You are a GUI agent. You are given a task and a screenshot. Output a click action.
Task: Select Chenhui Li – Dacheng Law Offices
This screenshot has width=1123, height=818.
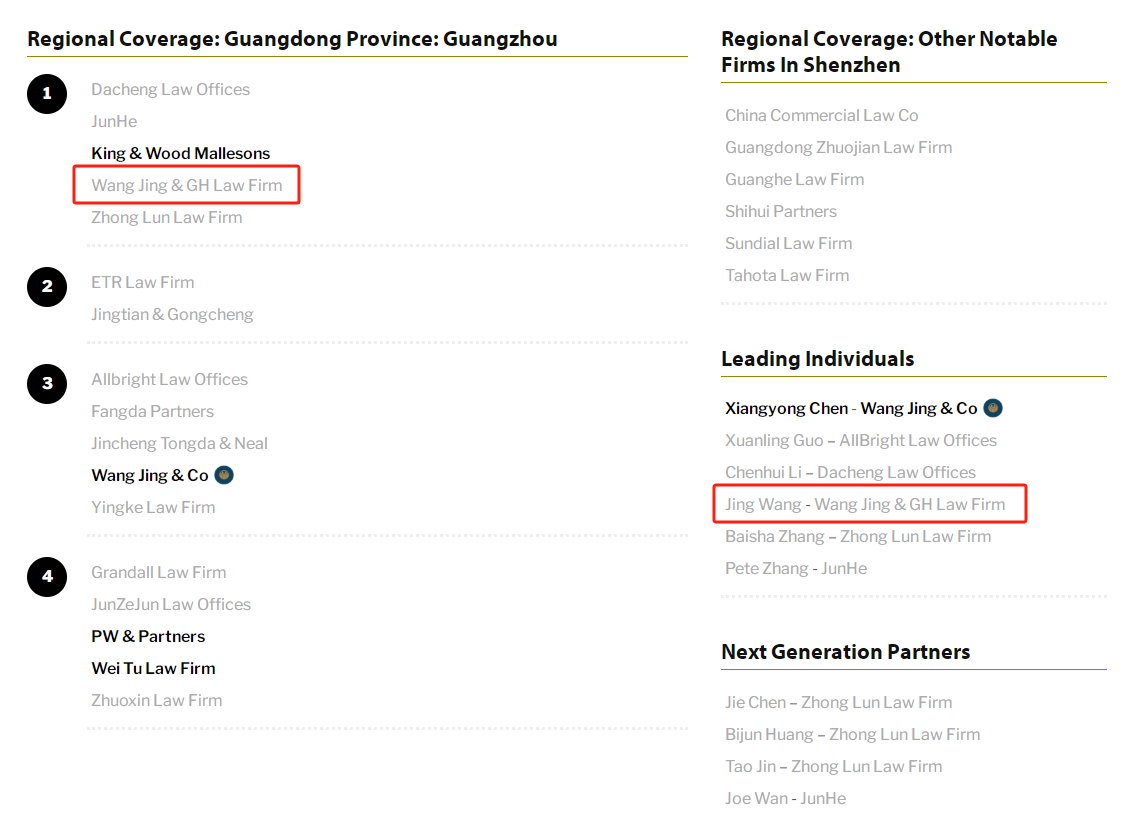coord(851,473)
